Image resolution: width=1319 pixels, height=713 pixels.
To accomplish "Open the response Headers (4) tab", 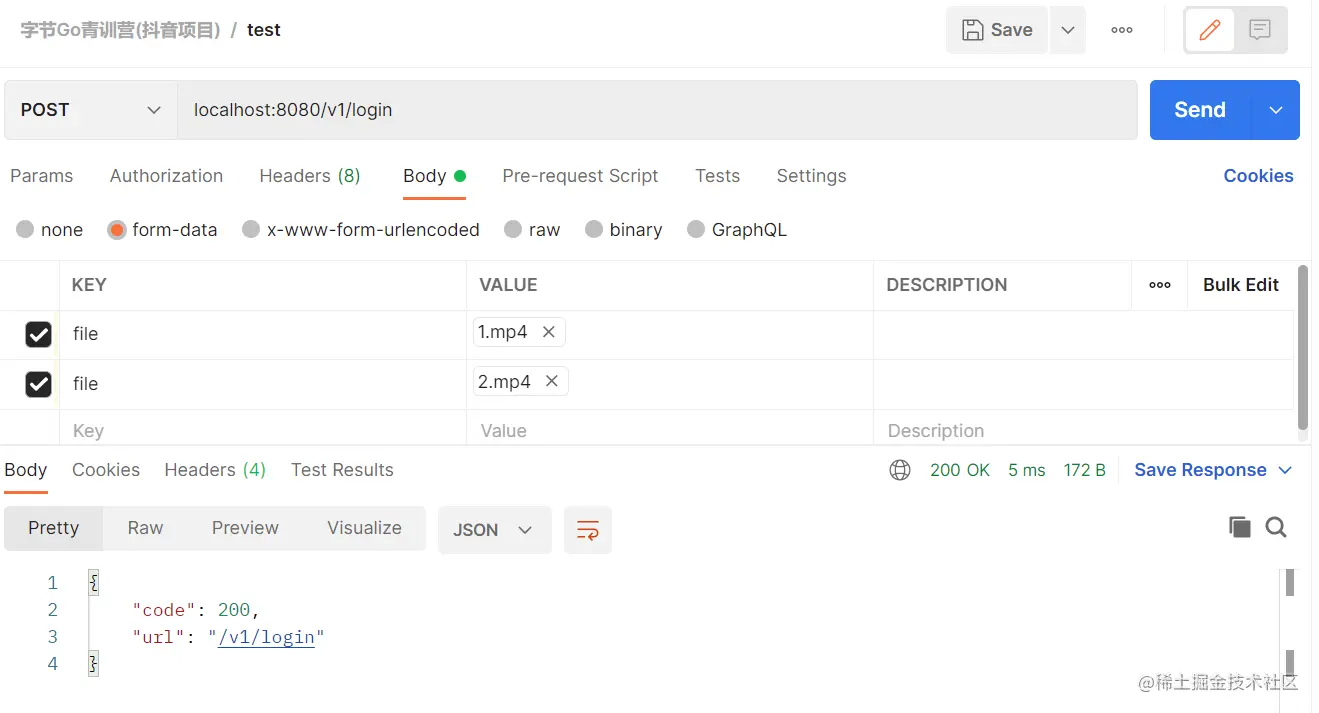I will pos(215,470).
